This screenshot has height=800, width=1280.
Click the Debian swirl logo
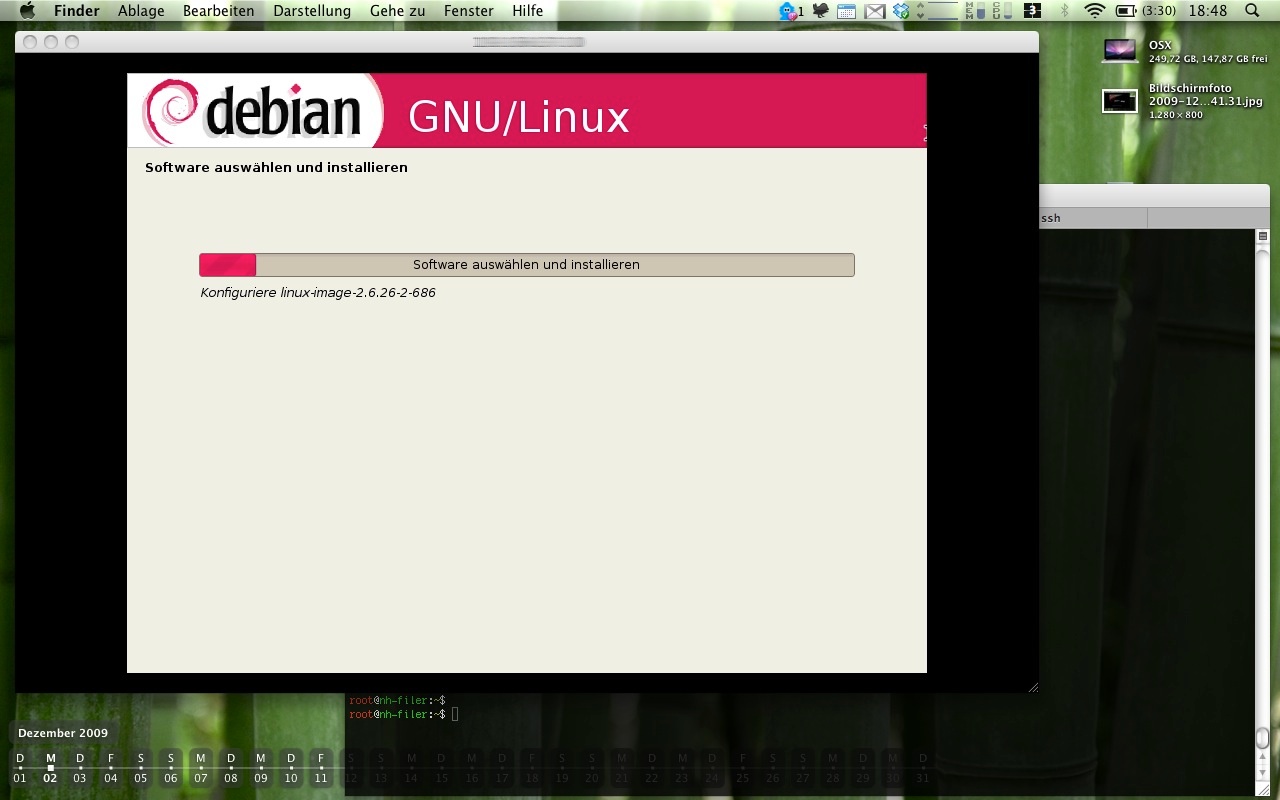(x=172, y=111)
